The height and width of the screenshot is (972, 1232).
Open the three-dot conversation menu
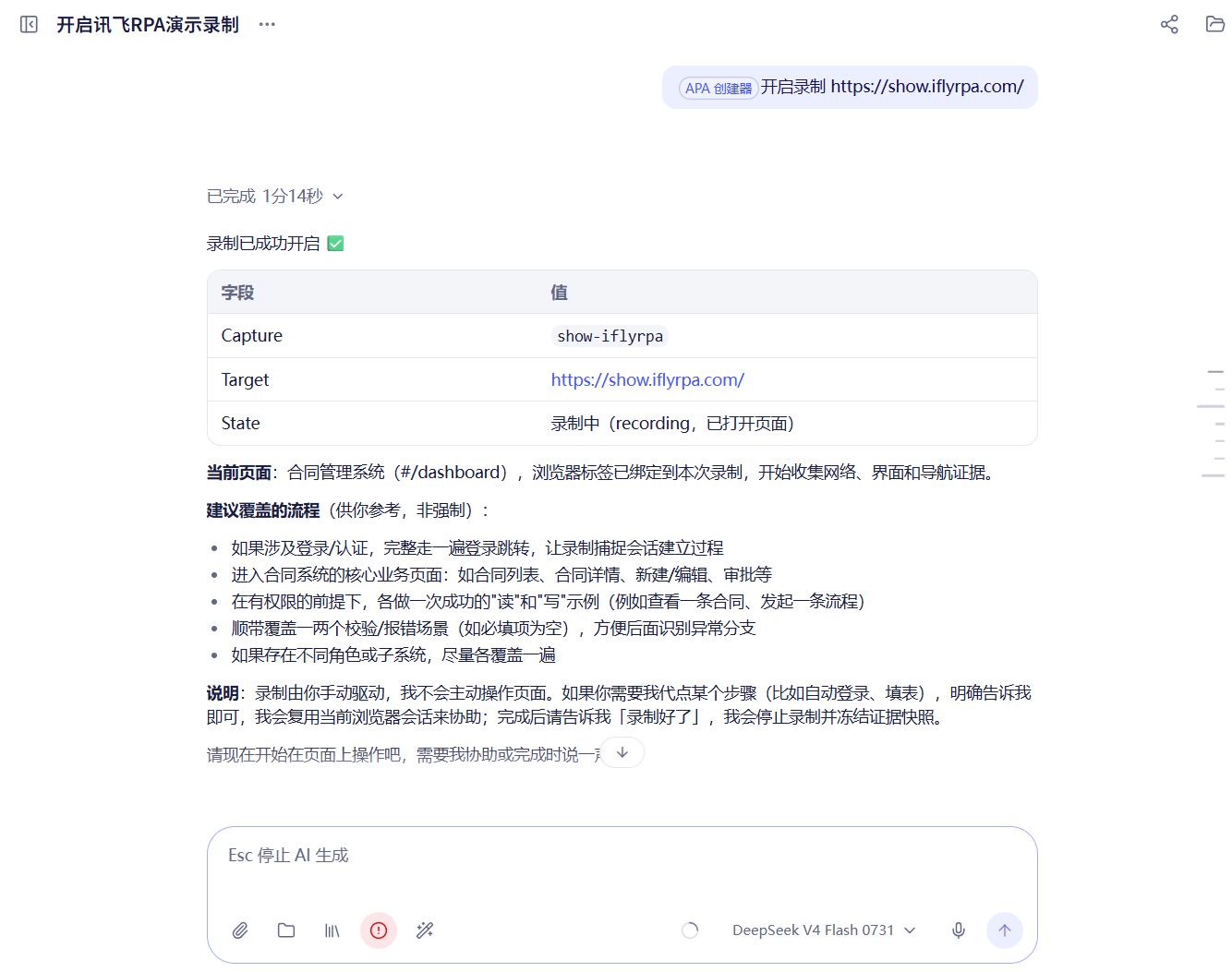click(267, 24)
